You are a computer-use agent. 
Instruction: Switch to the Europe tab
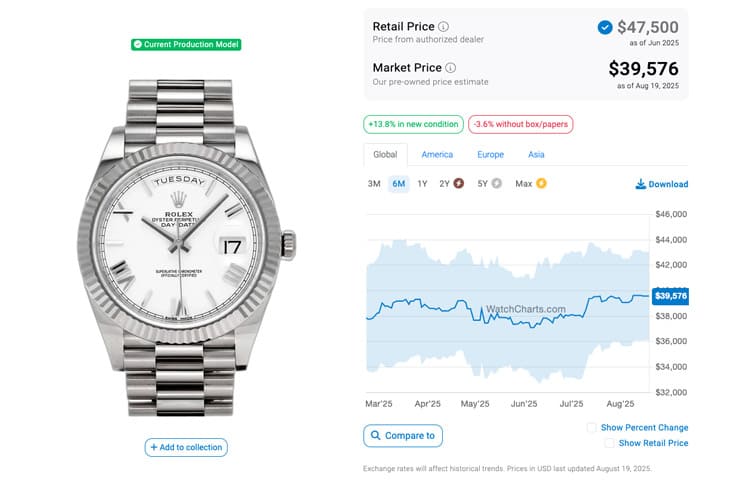point(490,155)
